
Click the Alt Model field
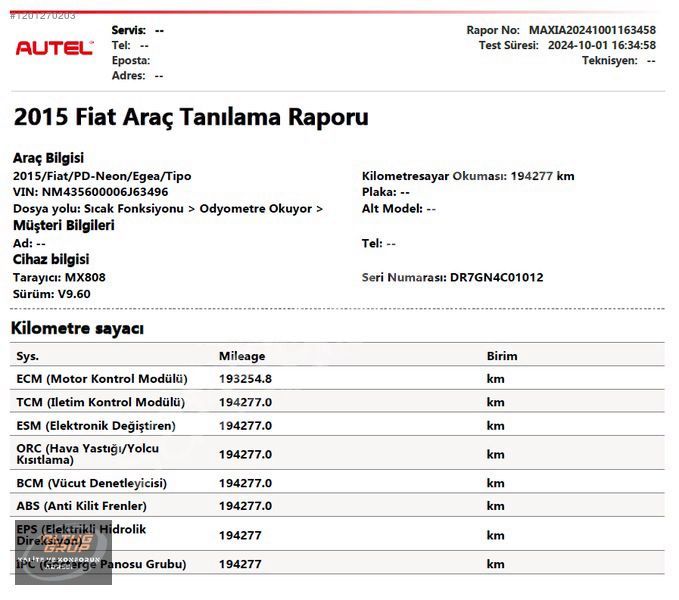(x=398, y=209)
